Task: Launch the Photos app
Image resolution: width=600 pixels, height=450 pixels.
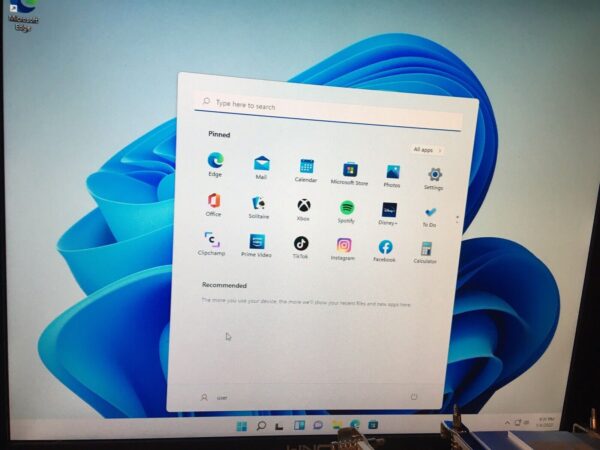Action: (x=393, y=176)
